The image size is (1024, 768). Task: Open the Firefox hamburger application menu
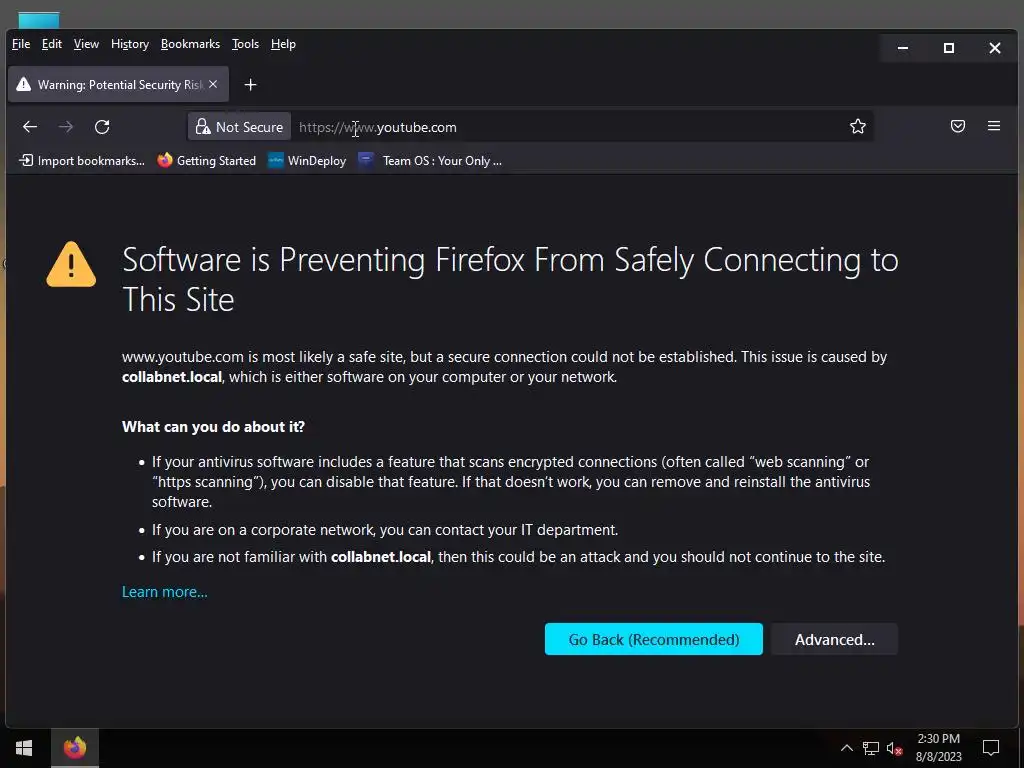click(x=994, y=127)
